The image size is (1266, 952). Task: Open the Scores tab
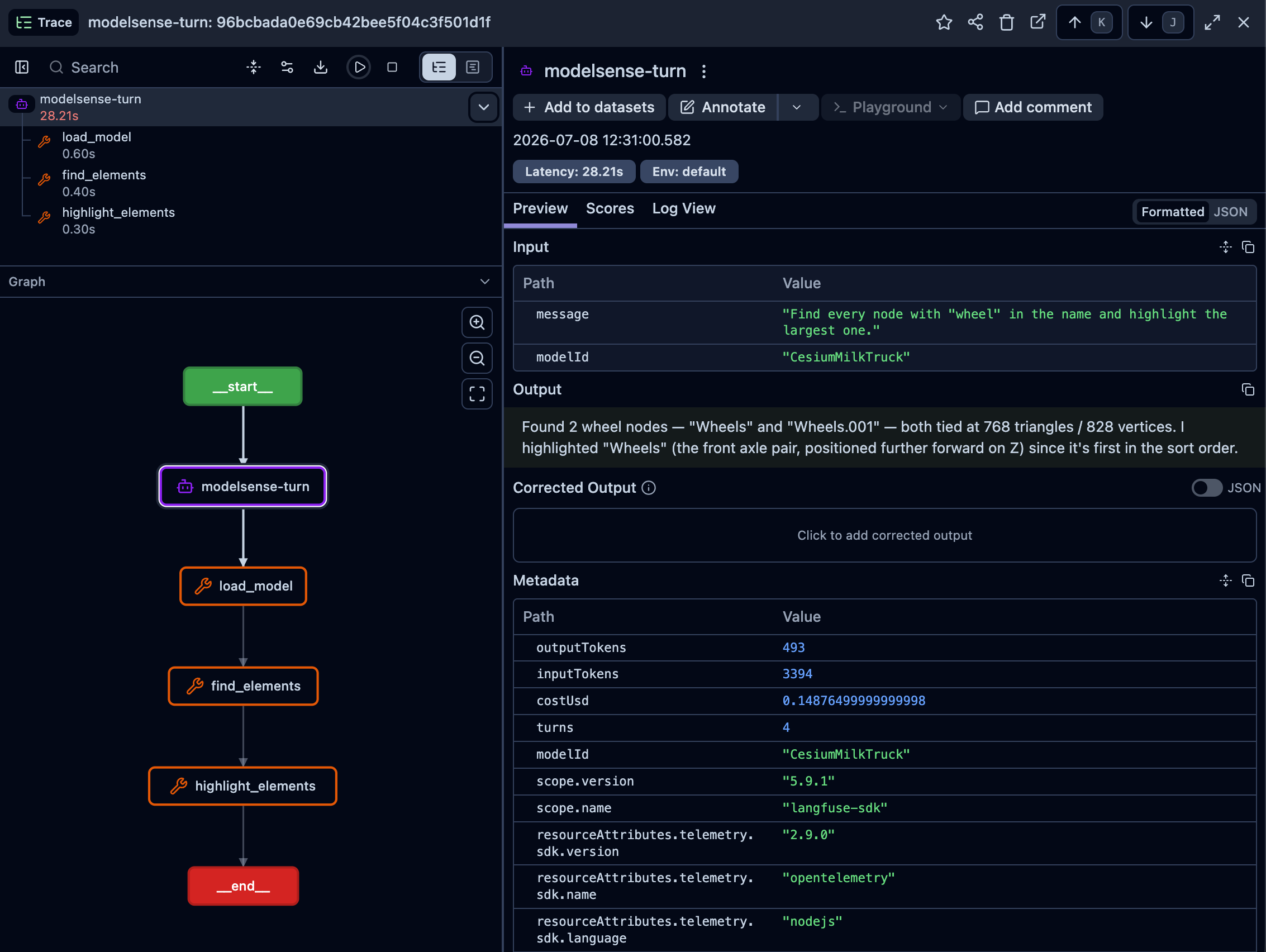point(610,208)
